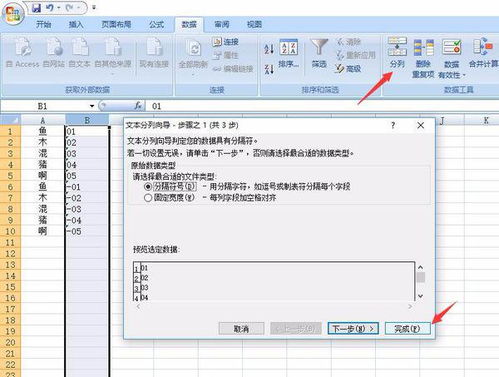
Task: Click the Finish (完成) button
Action: pyautogui.click(x=408, y=329)
